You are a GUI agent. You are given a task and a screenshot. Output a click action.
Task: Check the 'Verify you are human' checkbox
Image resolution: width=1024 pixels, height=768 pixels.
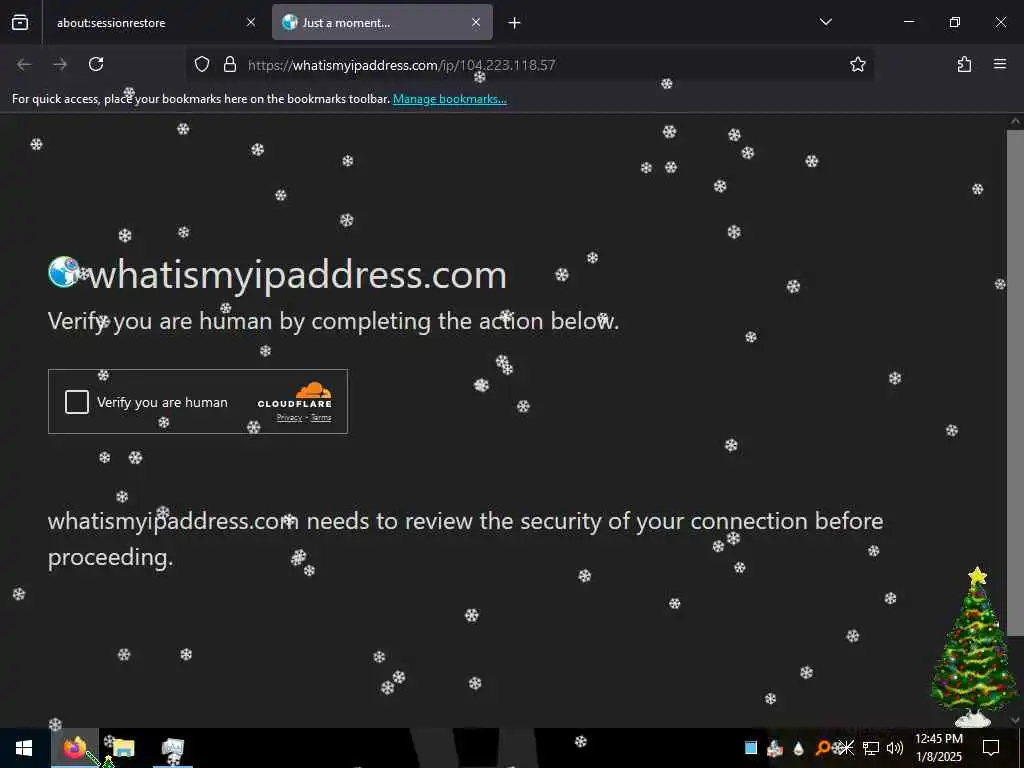pyautogui.click(x=77, y=402)
